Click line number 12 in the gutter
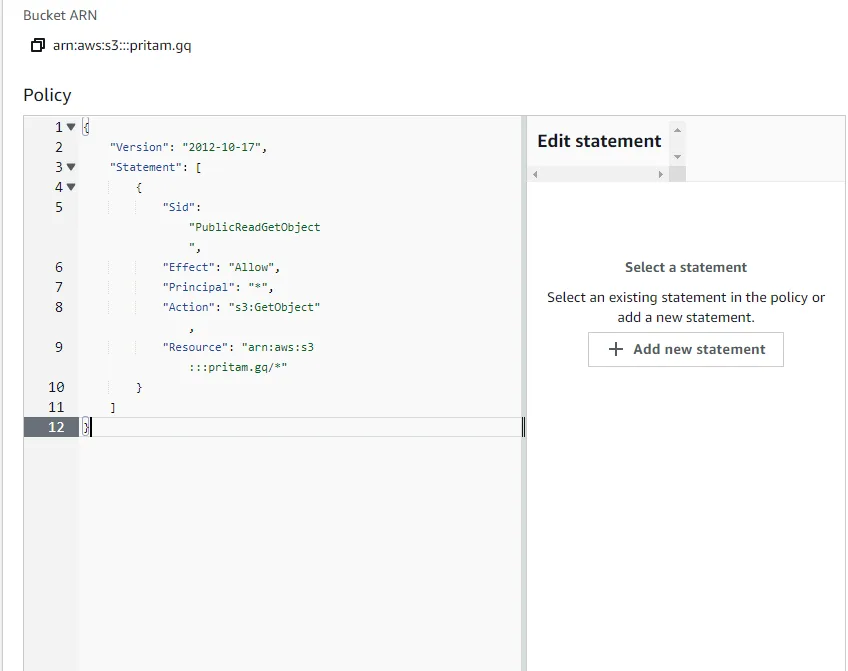 (56, 427)
